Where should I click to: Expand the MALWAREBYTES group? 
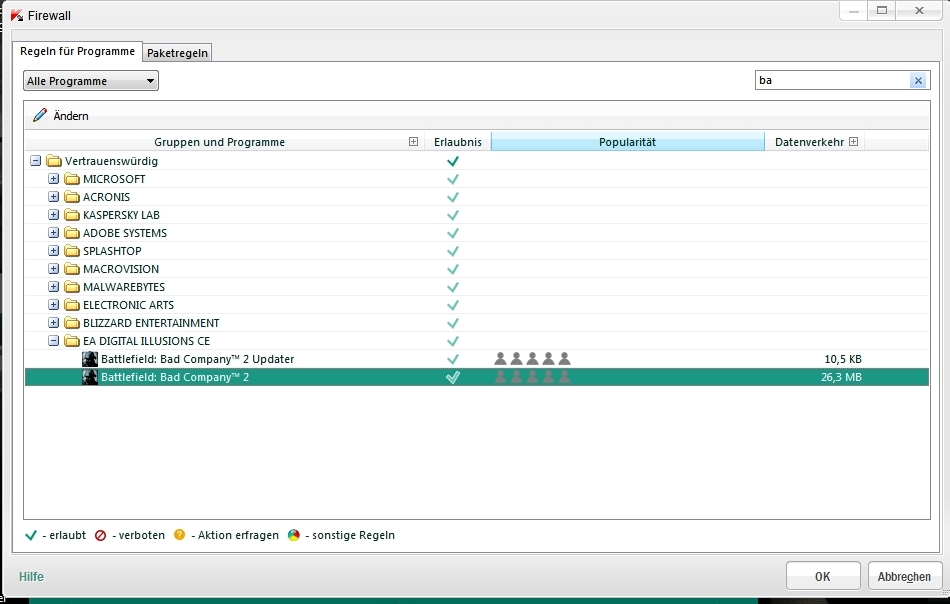54,287
